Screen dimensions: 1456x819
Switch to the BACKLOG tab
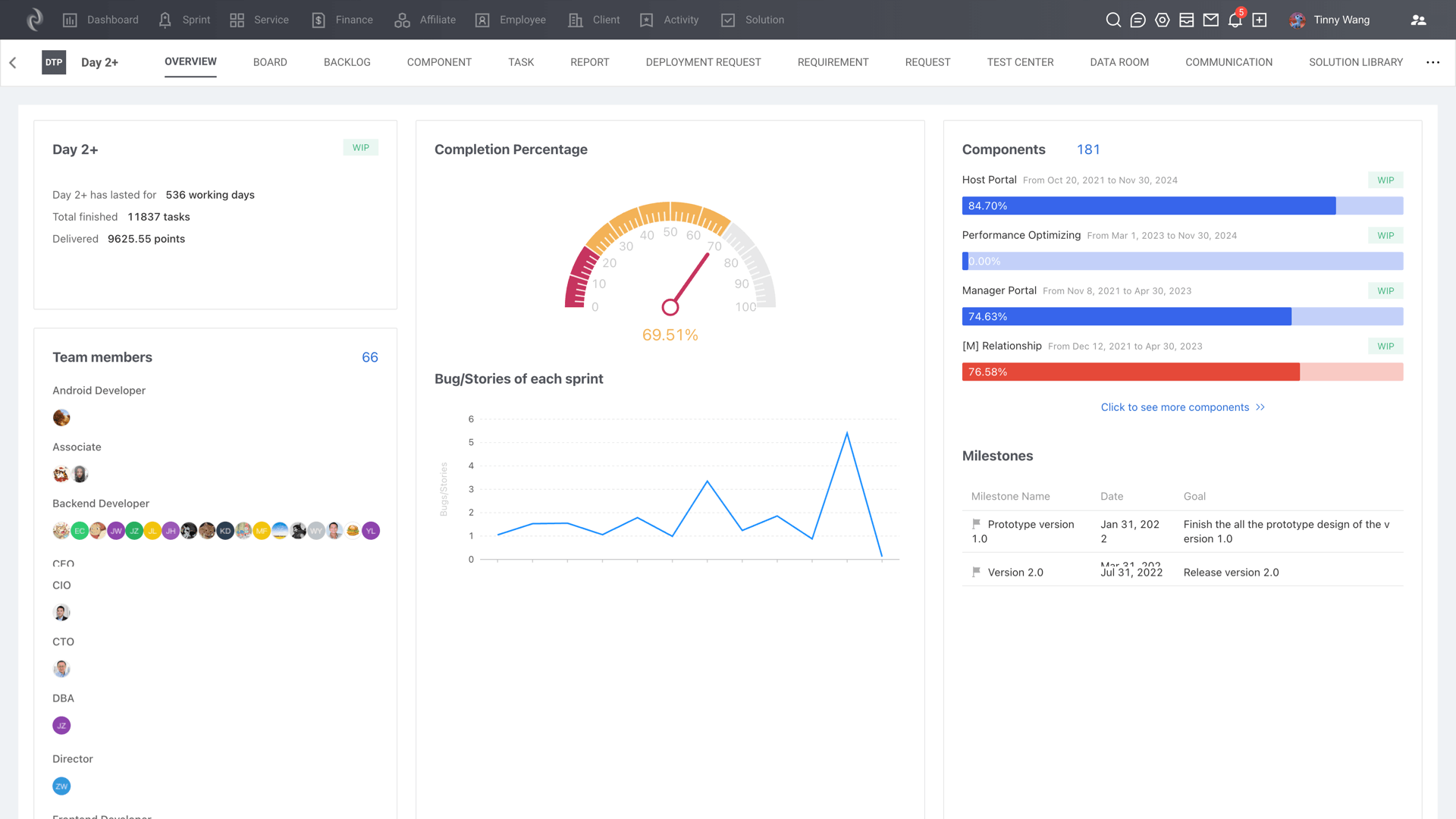(x=347, y=62)
